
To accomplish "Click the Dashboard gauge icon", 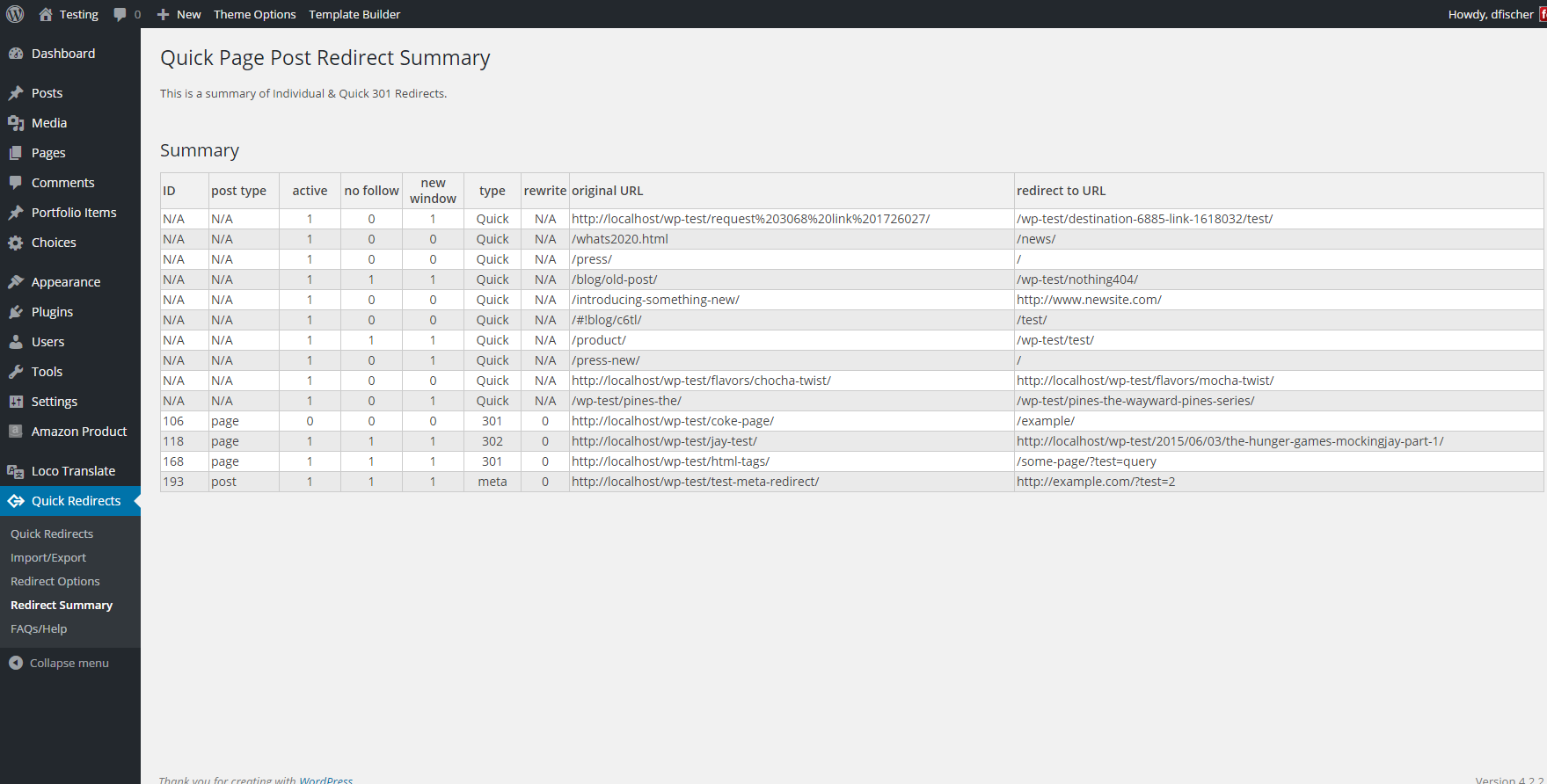I will (16, 54).
